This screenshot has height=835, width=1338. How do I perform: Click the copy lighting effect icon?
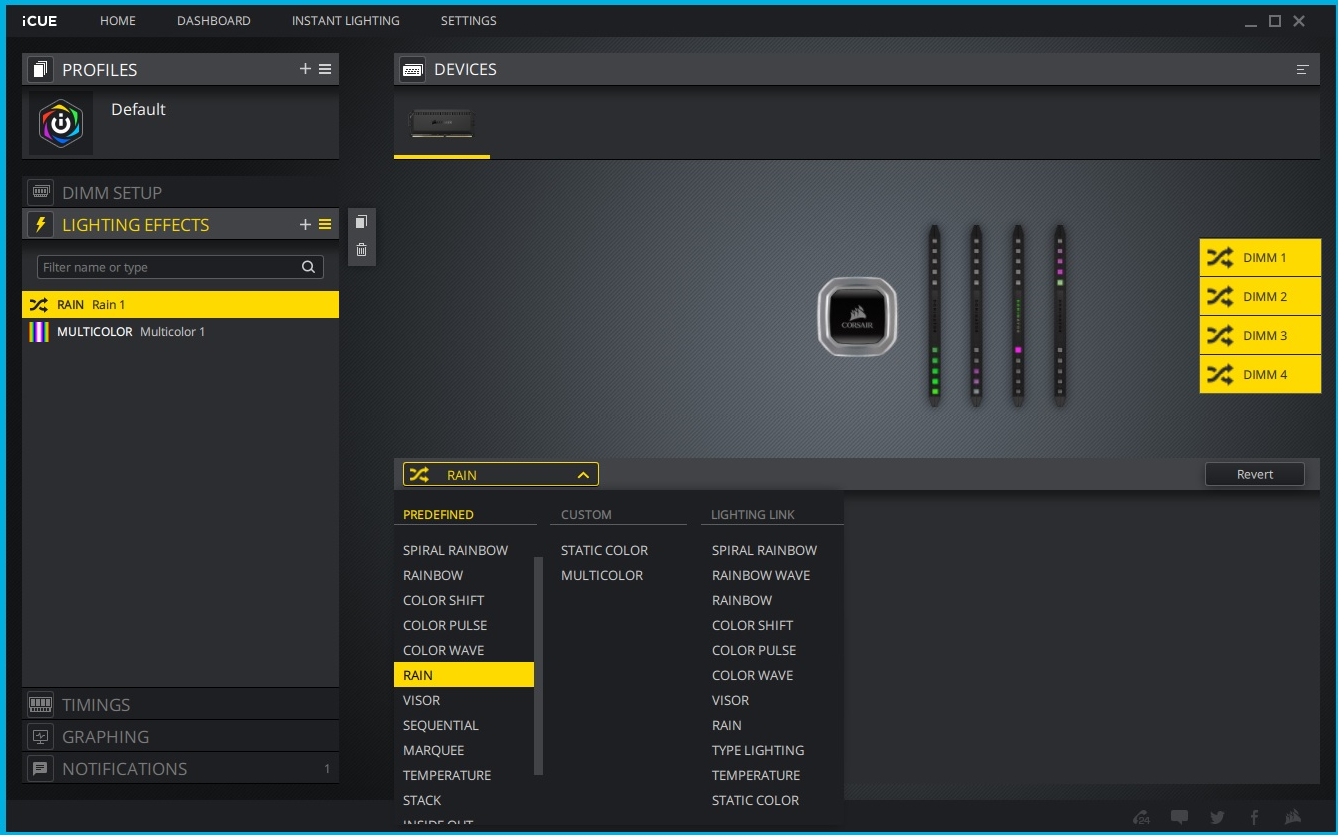(361, 222)
